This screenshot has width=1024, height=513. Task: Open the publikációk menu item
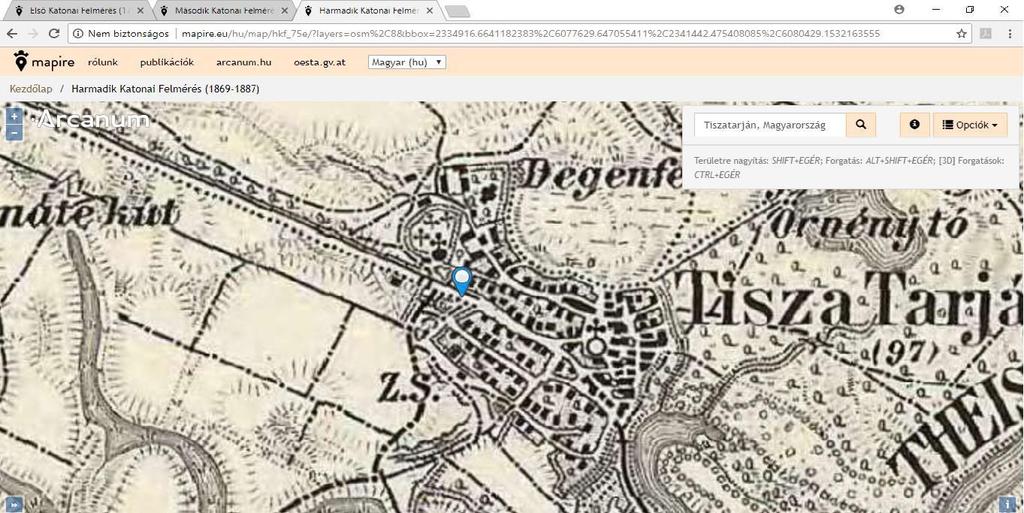[x=167, y=63]
